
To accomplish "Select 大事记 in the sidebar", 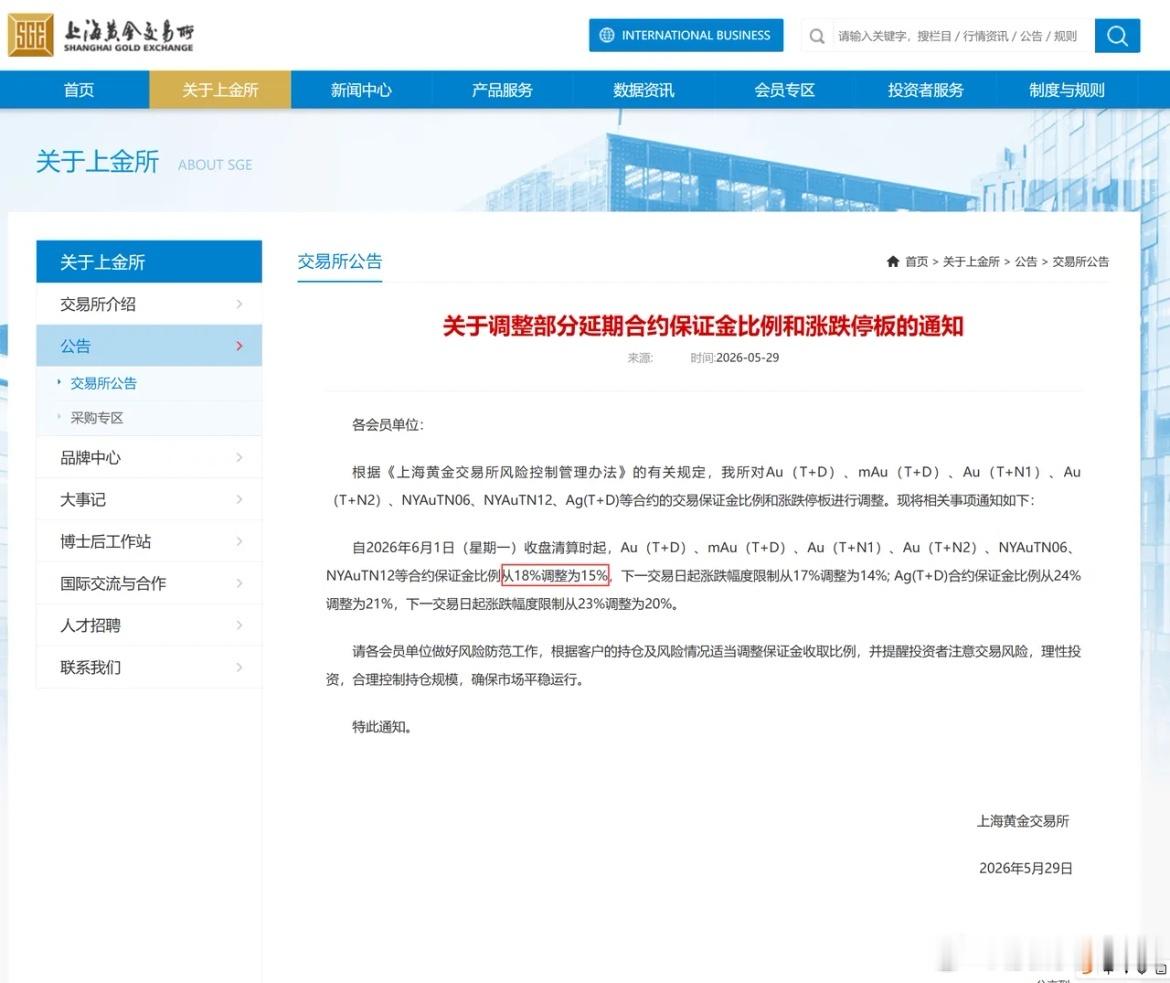I will [149, 499].
